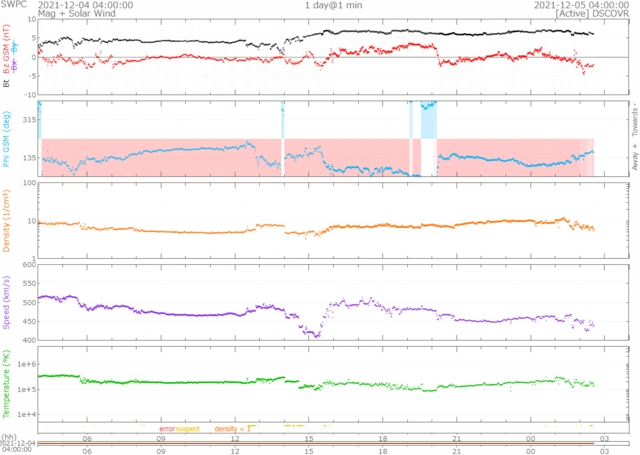The height and width of the screenshot is (455, 640).
Task: Click the yellow 'suspect' legend entry
Action: click(x=187, y=428)
